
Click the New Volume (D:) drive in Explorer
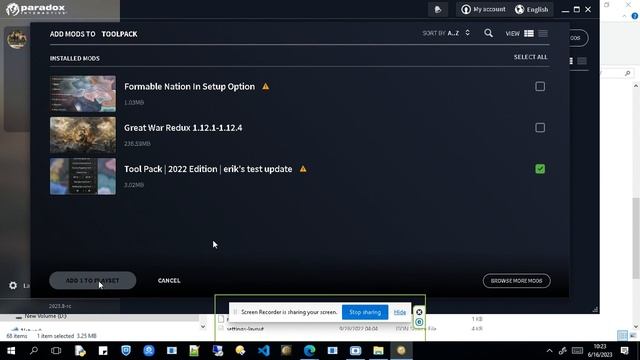click(x=45, y=316)
